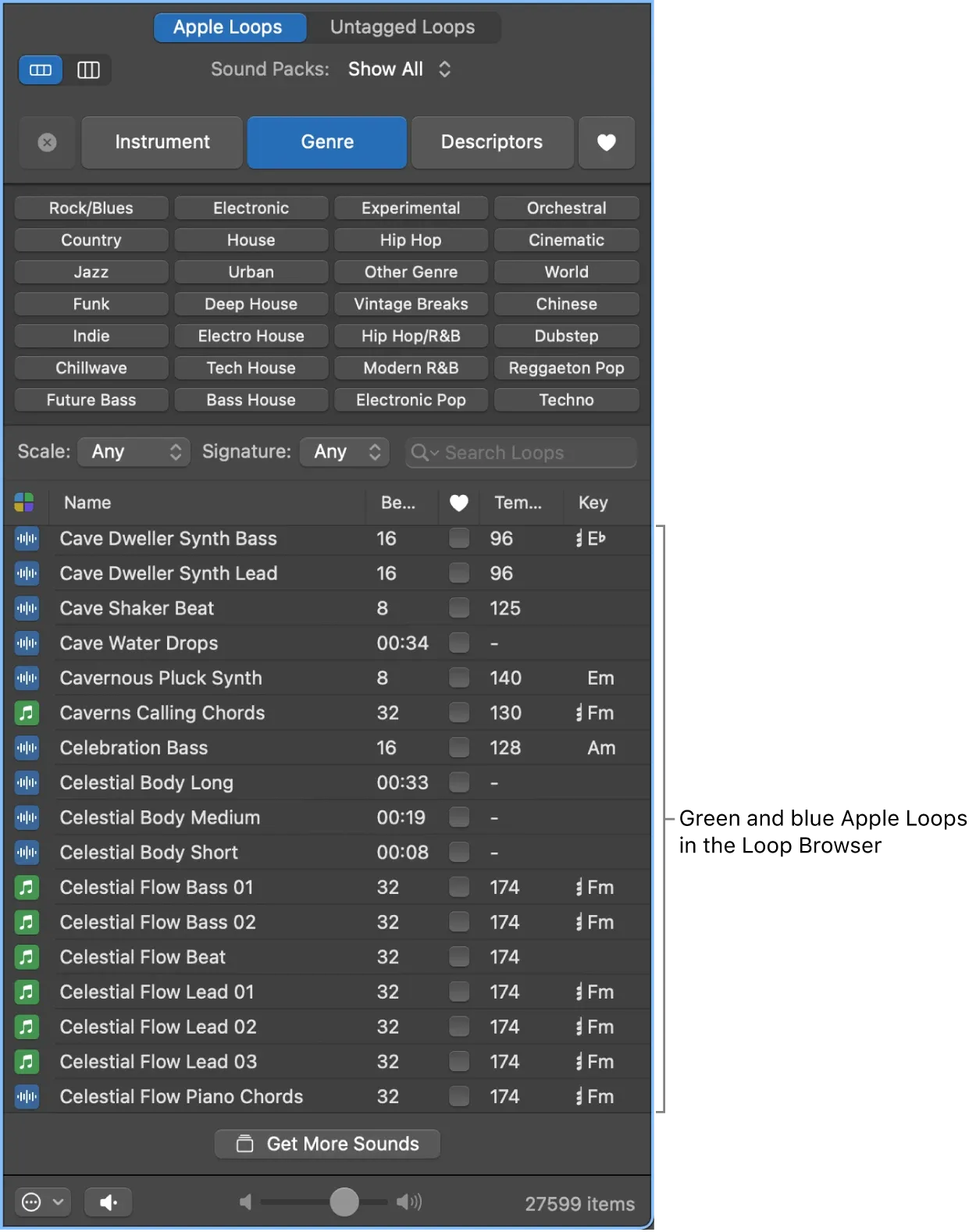Viewport: 976px width, 1232px height.
Task: Click the blue audio loop icon for Cave Dweller Synth Bass
Action: click(27, 539)
